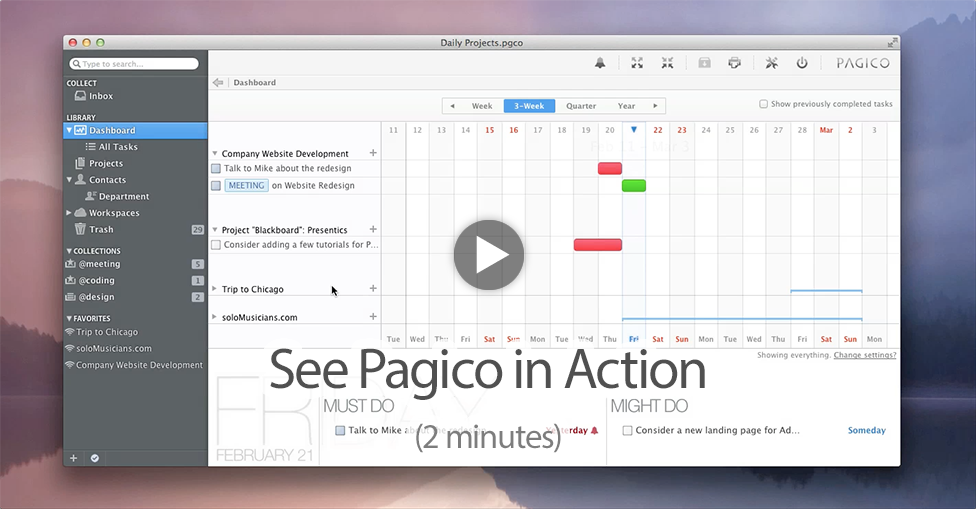
Task: Select red bar for Talk to Mike
Action: pyautogui.click(x=610, y=168)
